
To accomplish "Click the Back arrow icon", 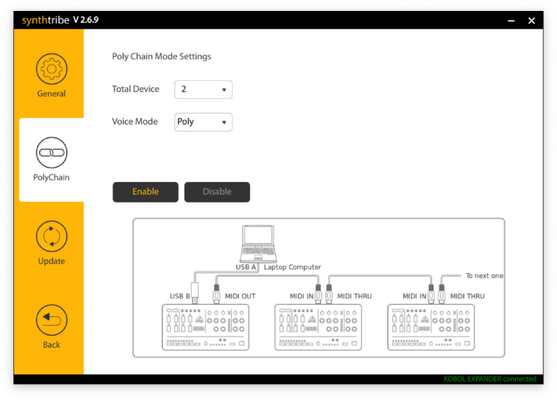I will pyautogui.click(x=52, y=320).
